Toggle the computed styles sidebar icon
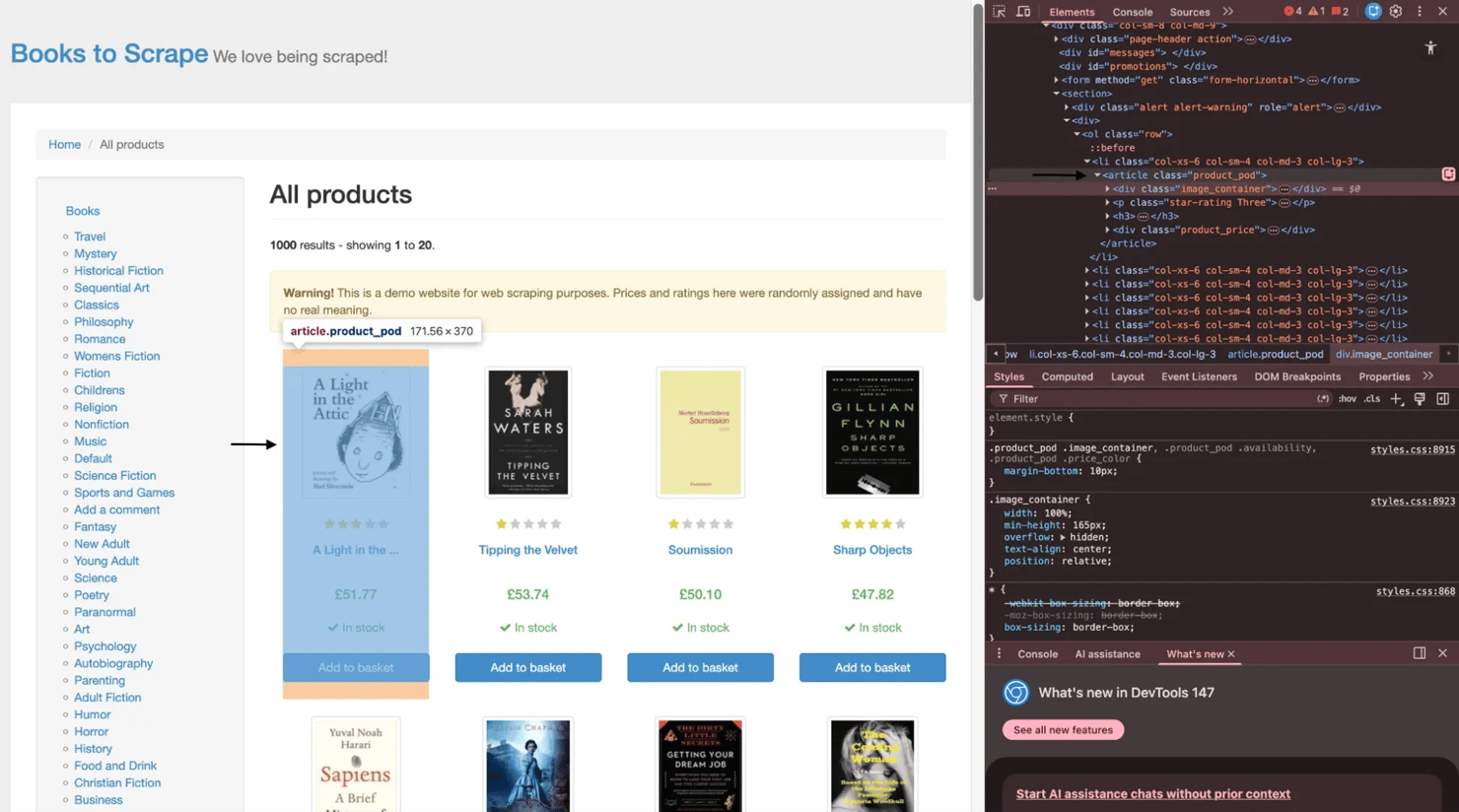 coord(1442,399)
